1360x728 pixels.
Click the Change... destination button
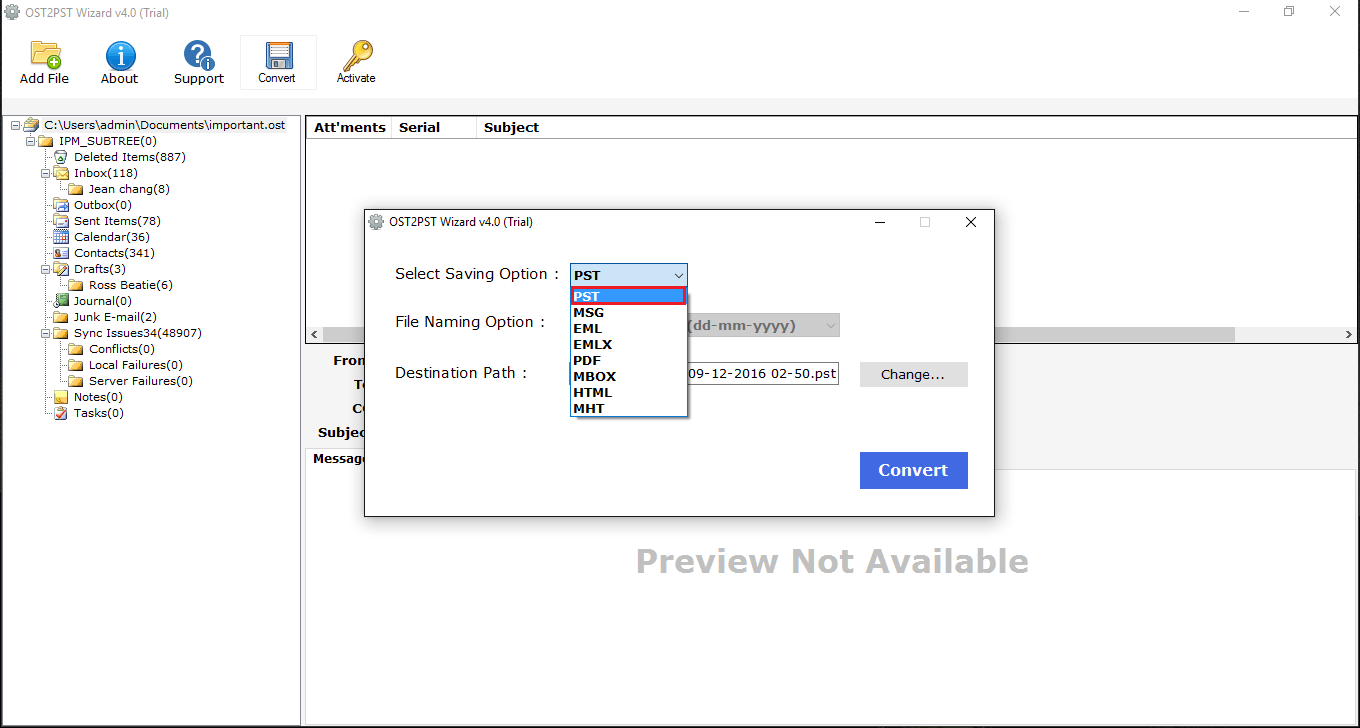click(913, 375)
